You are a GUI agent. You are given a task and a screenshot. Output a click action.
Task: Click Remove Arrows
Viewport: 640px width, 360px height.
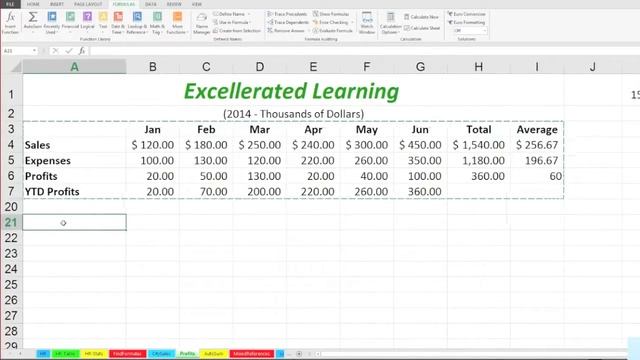286,31
